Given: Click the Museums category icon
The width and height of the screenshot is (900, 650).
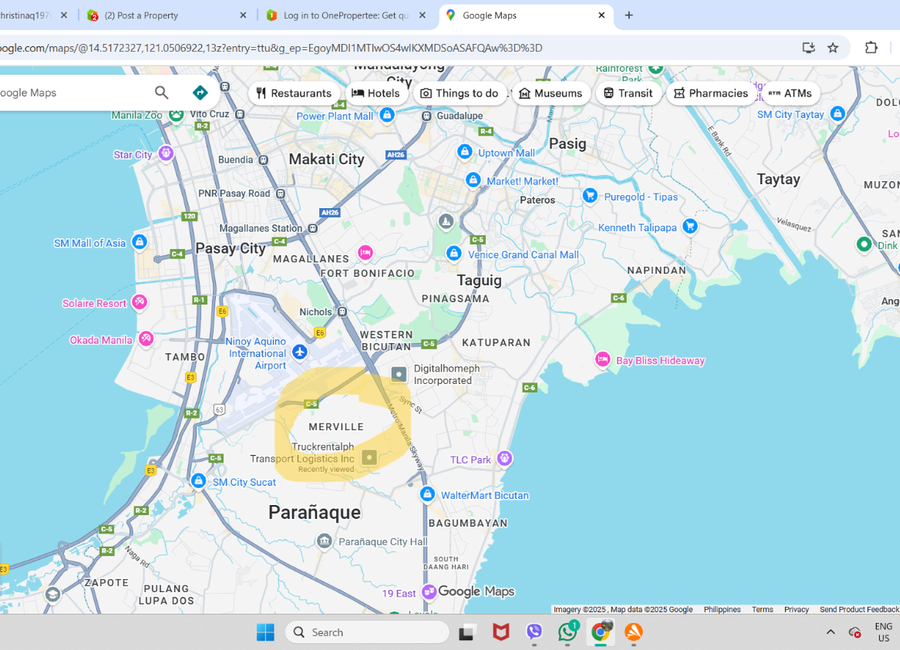Looking at the screenshot, I should coord(551,92).
